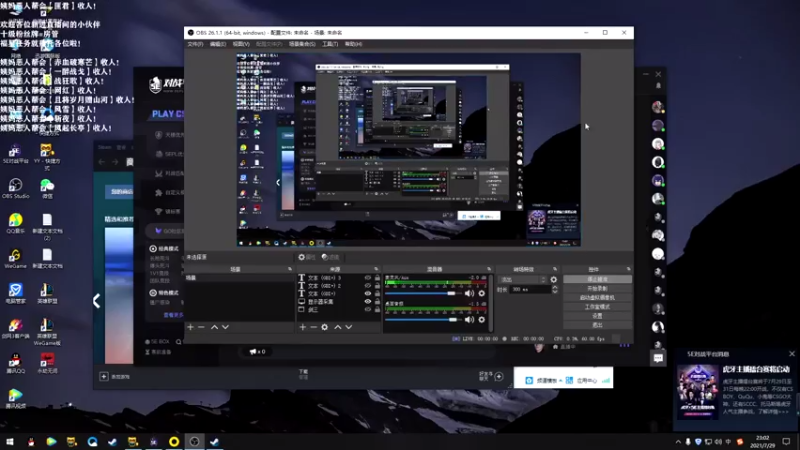Move scene down with arrow icon

tap(225, 327)
